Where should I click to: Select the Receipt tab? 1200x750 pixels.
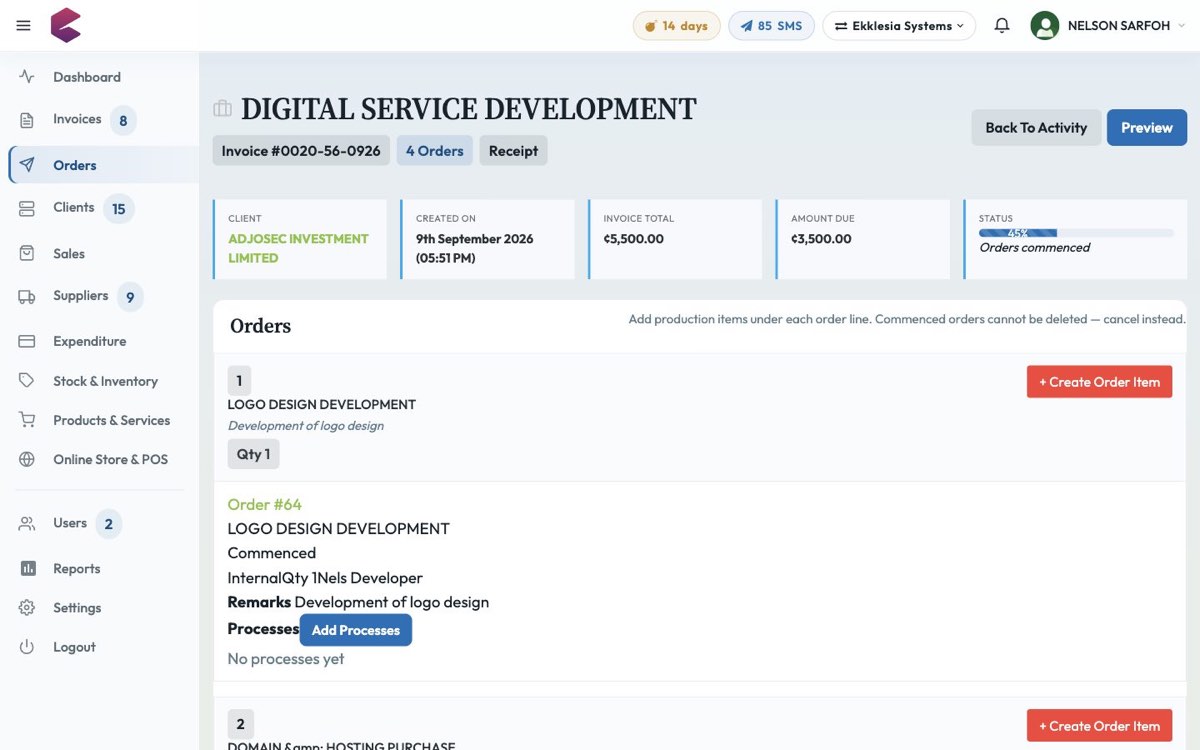pyautogui.click(x=513, y=151)
